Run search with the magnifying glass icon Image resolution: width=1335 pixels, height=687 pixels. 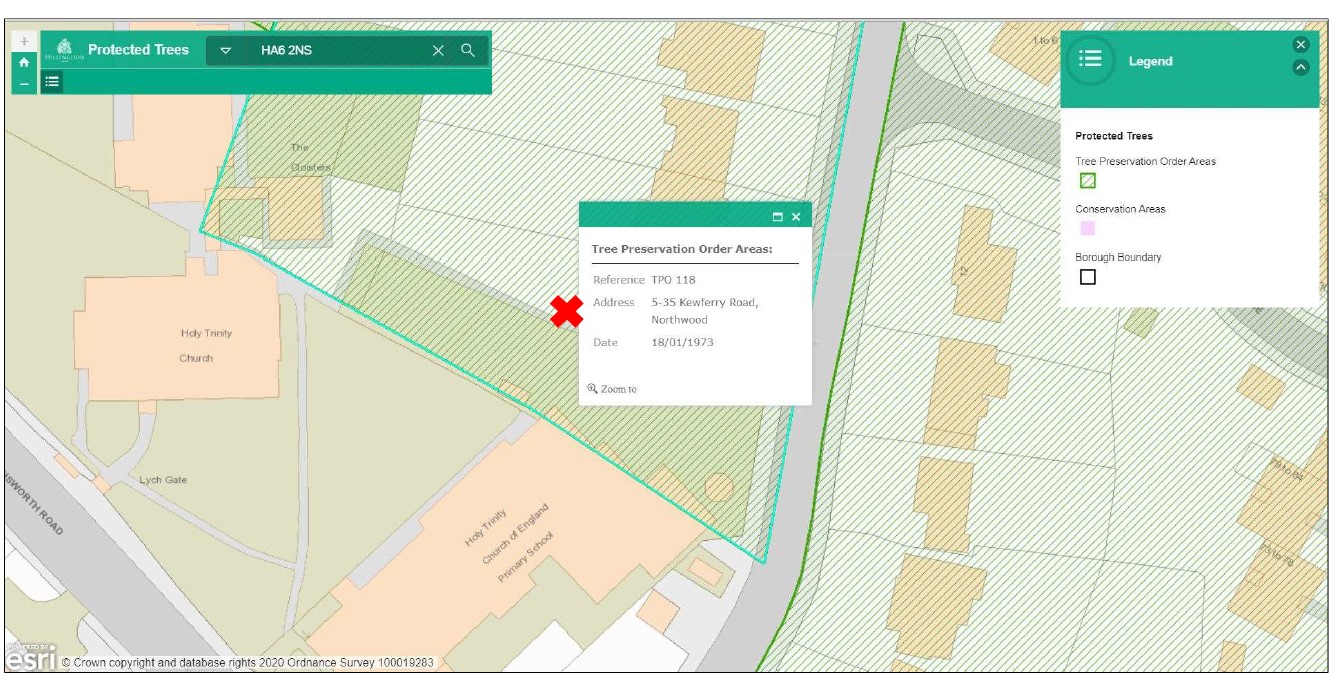pyautogui.click(x=468, y=50)
